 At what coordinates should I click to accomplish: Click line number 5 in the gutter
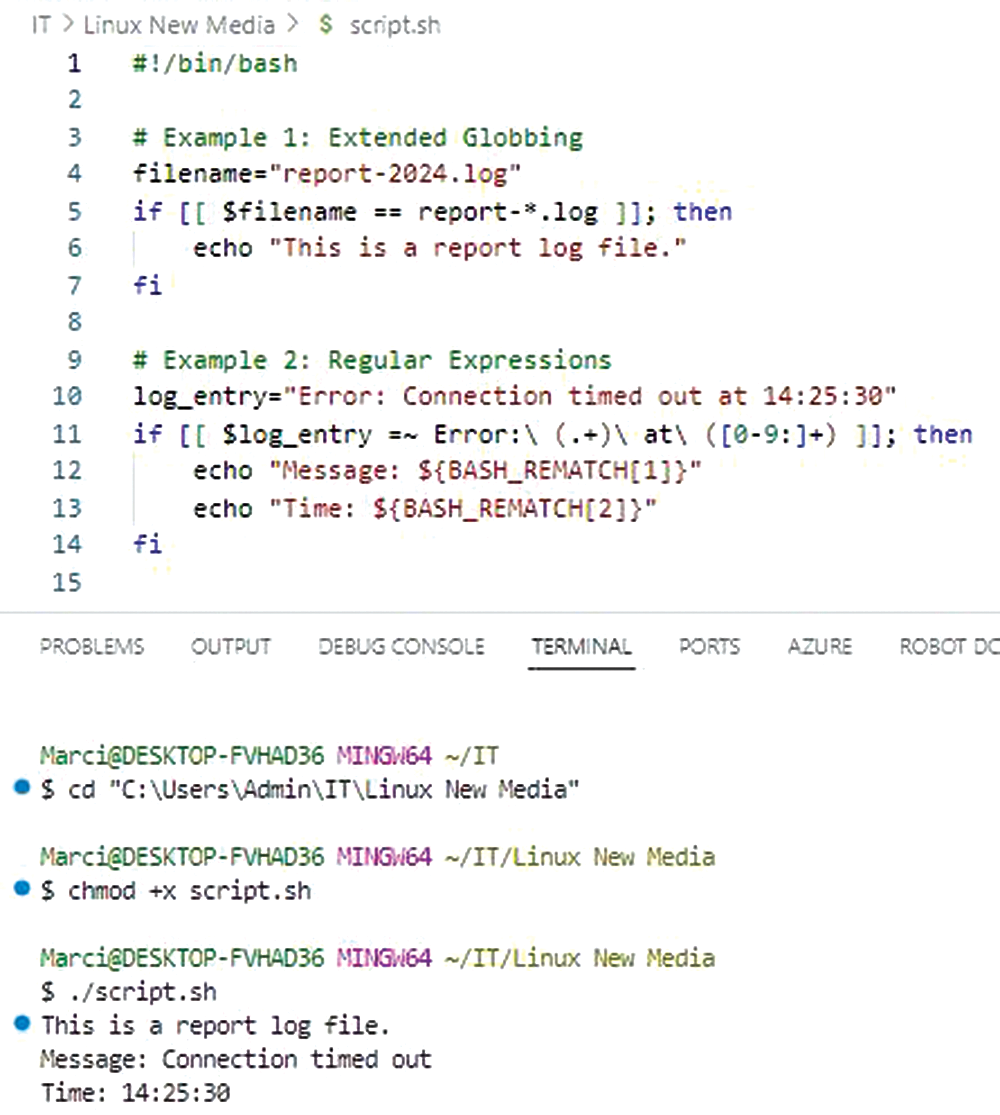(x=75, y=211)
